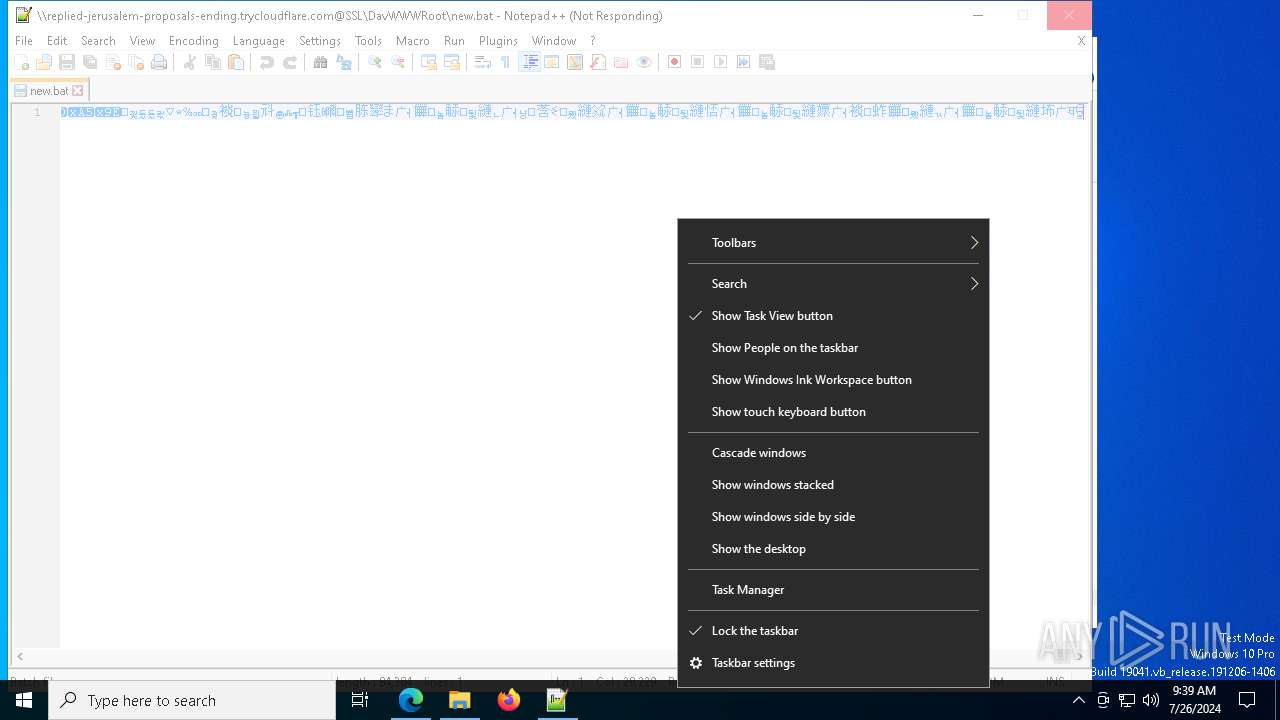Click the Print toolbar icon
The height and width of the screenshot is (720, 1280).
pyautogui.click(x=159, y=62)
